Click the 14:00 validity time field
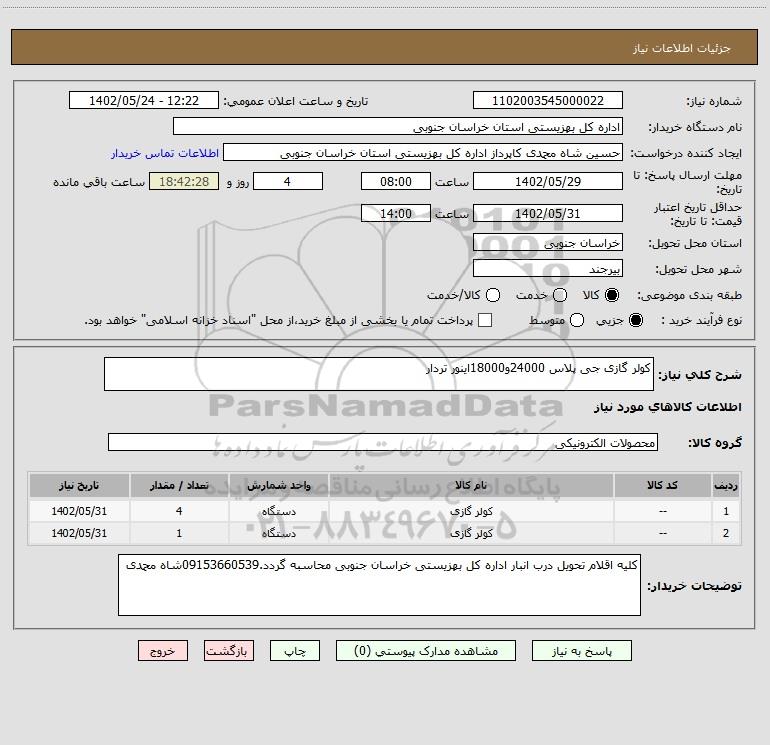 [x=396, y=214]
